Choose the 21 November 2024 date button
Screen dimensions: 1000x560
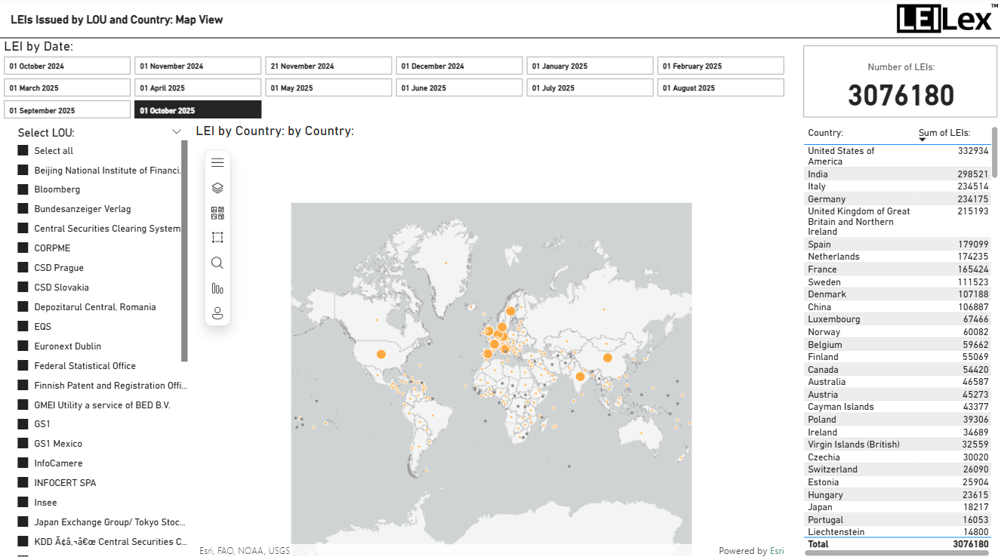[x=328, y=66]
